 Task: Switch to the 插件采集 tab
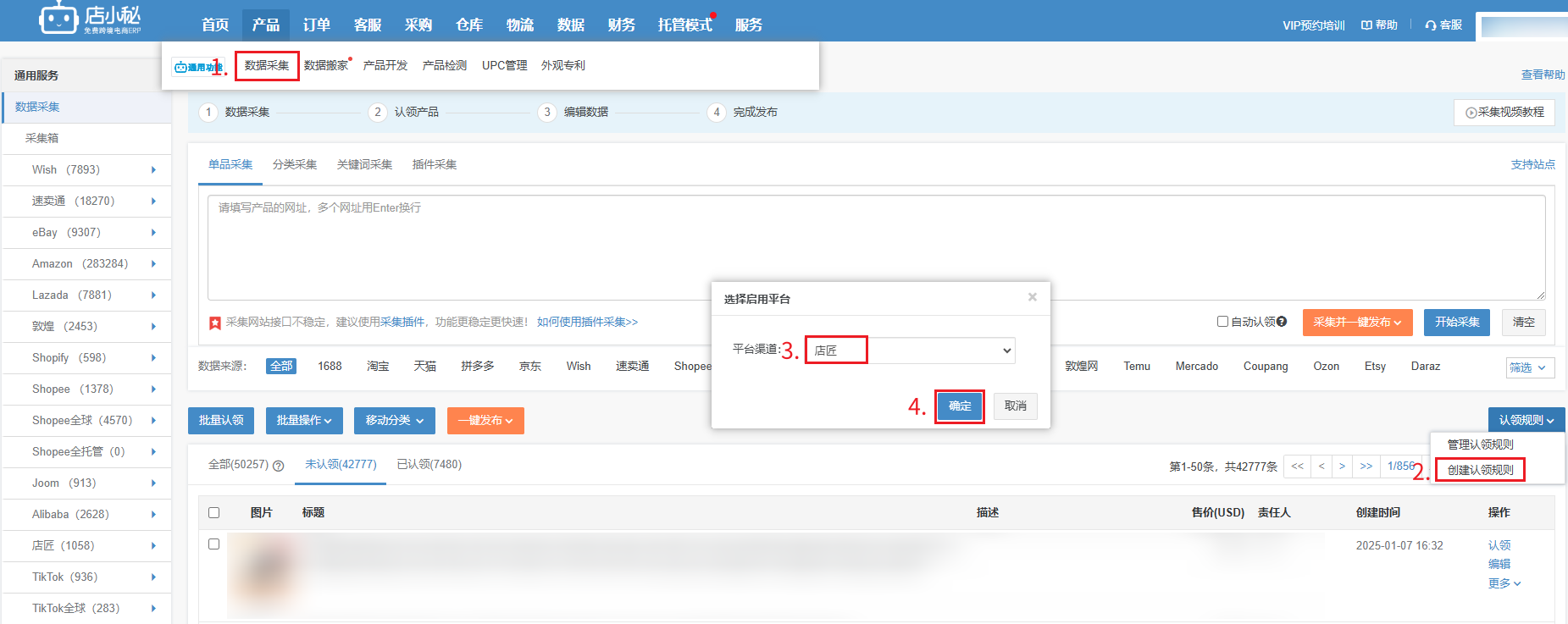(435, 164)
